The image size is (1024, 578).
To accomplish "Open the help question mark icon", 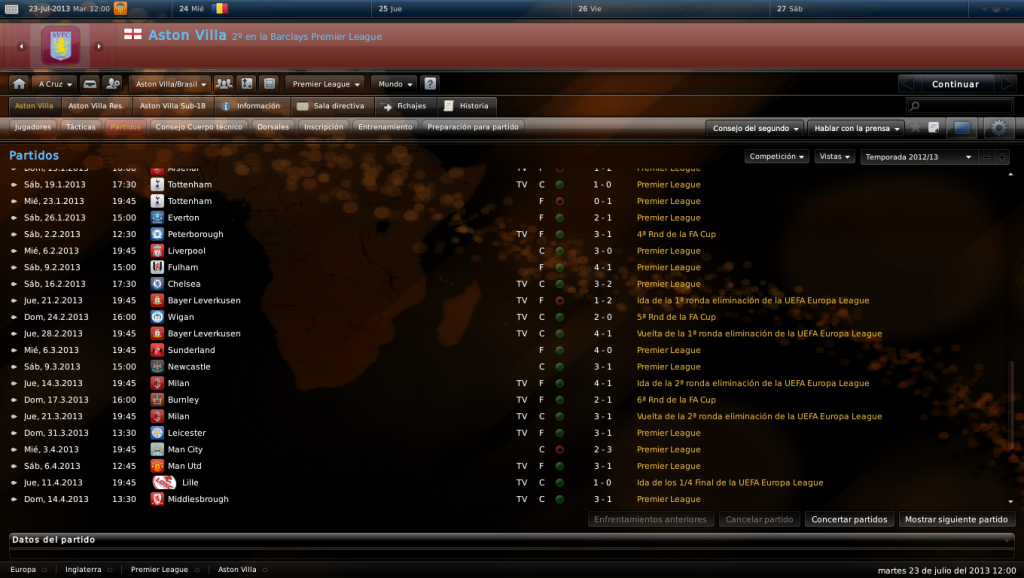I will point(430,84).
